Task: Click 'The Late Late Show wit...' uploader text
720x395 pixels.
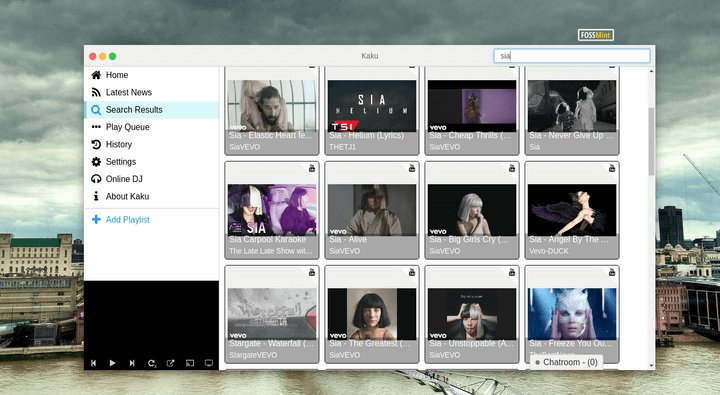Action: pyautogui.click(x=270, y=251)
